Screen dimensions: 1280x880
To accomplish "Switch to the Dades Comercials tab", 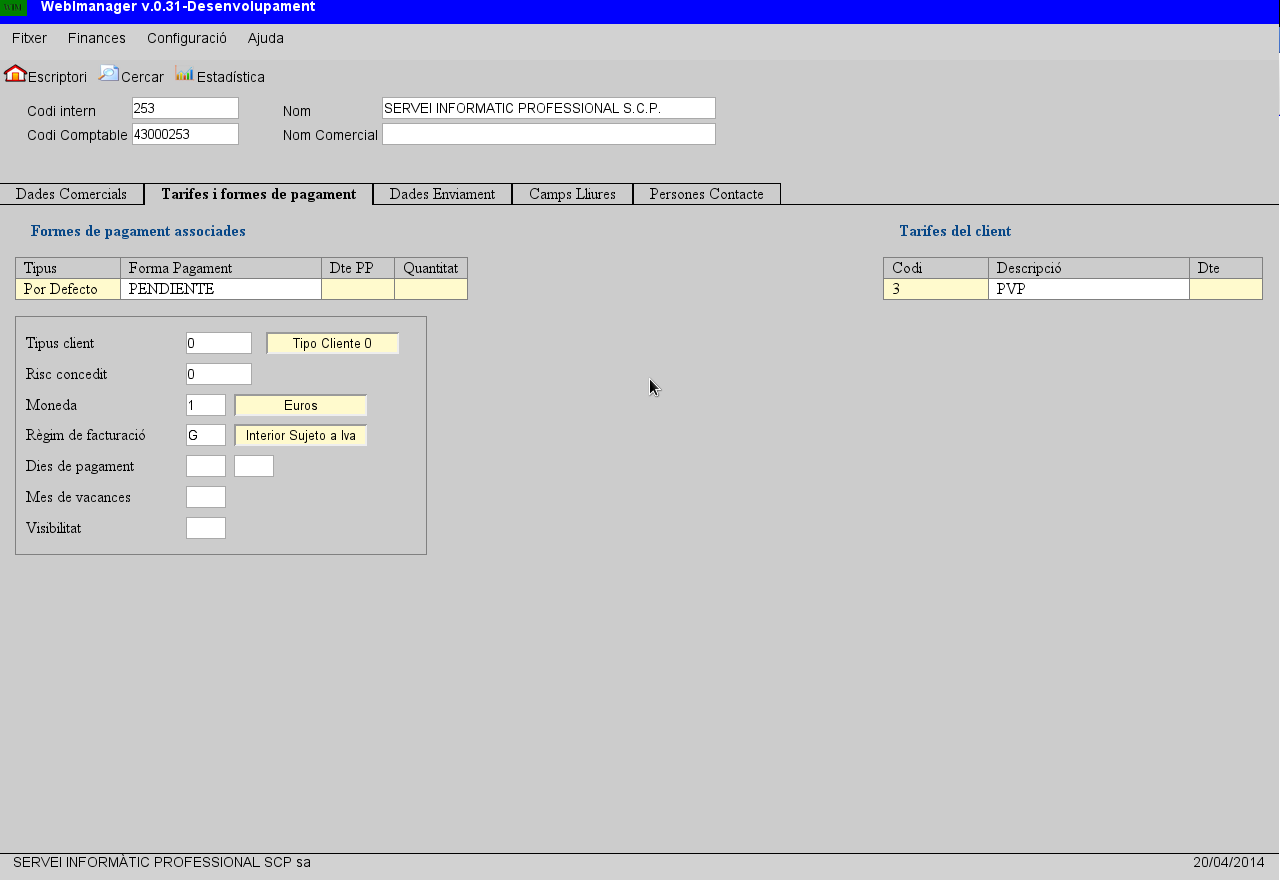I will coord(71,193).
